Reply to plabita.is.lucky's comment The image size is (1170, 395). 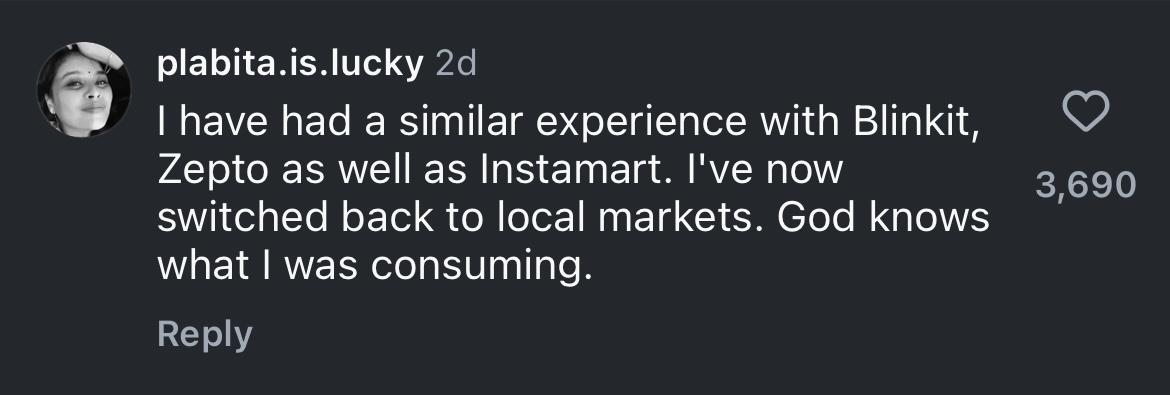205,335
